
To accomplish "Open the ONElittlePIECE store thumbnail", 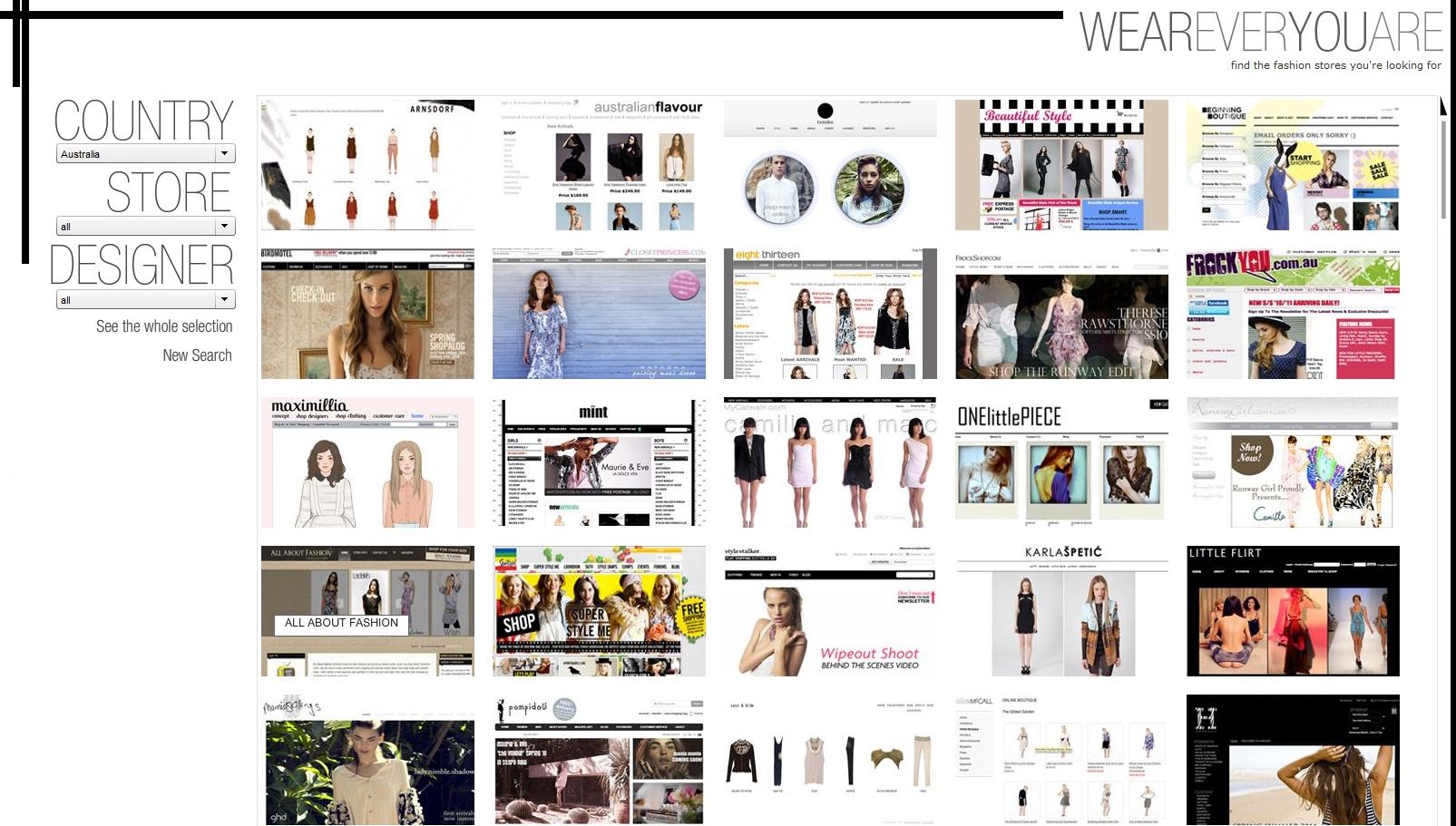I will [x=1061, y=462].
